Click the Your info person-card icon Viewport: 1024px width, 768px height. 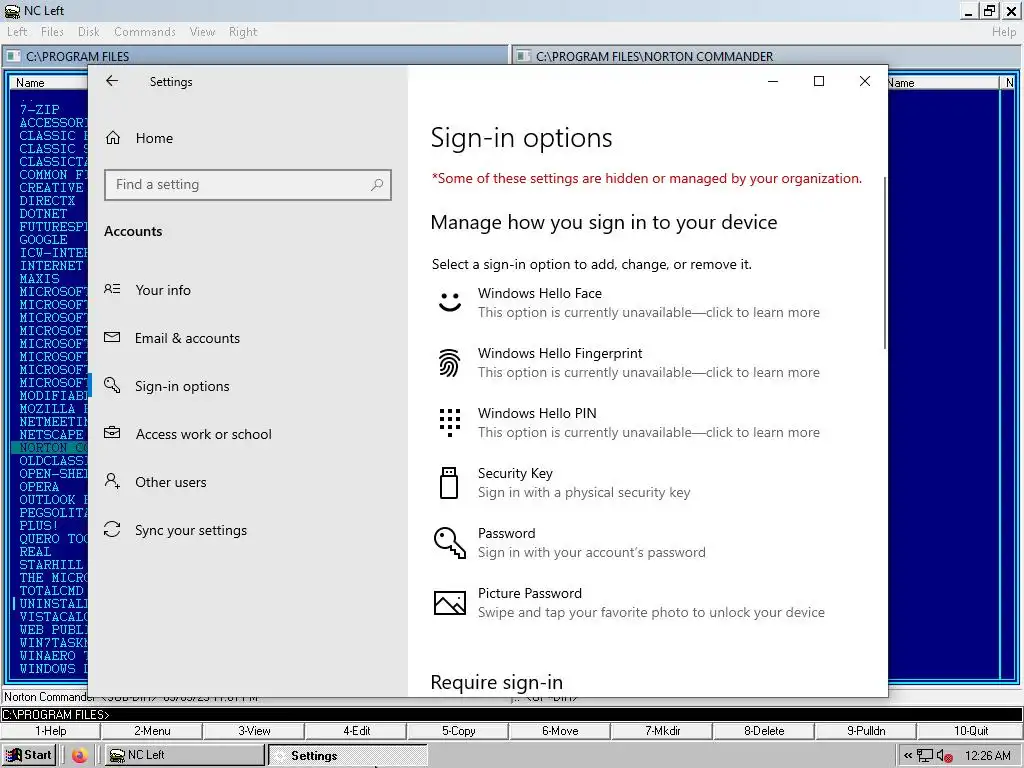112,289
